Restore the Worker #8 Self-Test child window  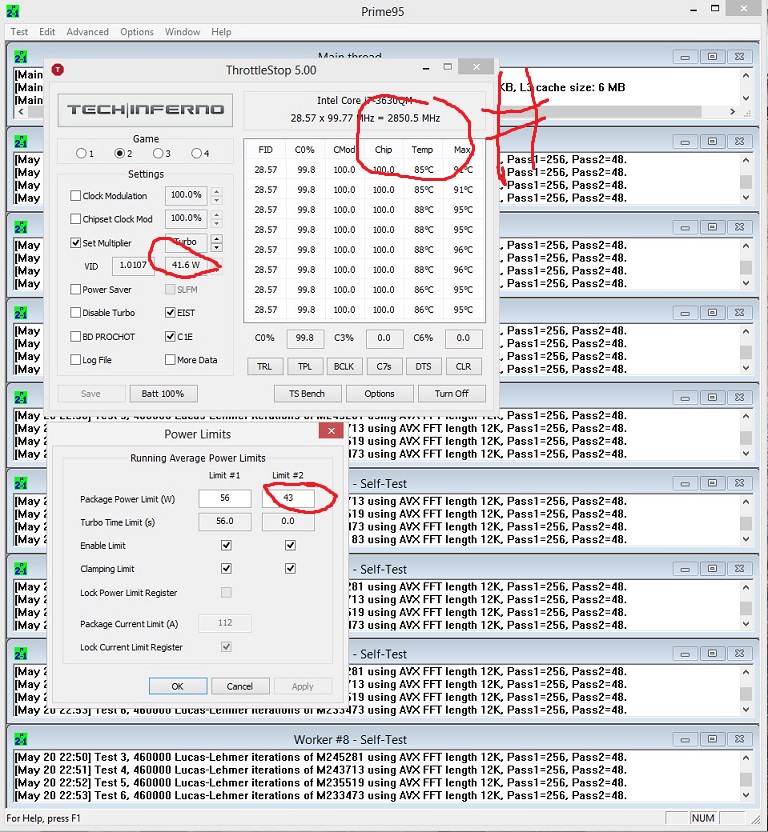[x=712, y=739]
